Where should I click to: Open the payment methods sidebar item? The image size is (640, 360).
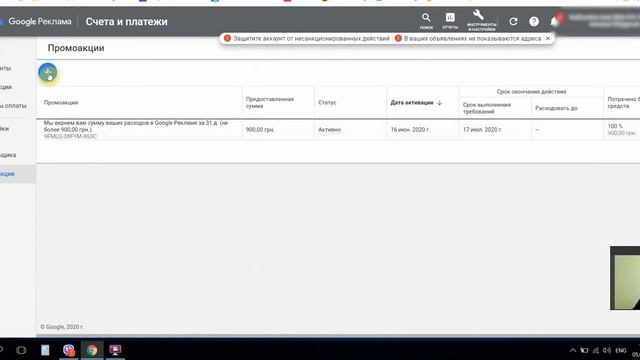pyautogui.click(x=13, y=106)
